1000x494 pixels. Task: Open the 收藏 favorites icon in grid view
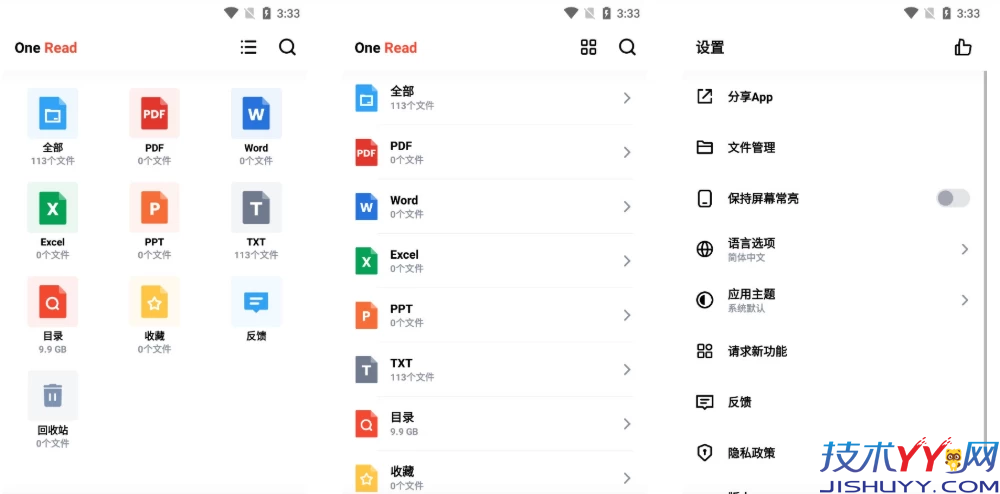pyautogui.click(x=154, y=301)
